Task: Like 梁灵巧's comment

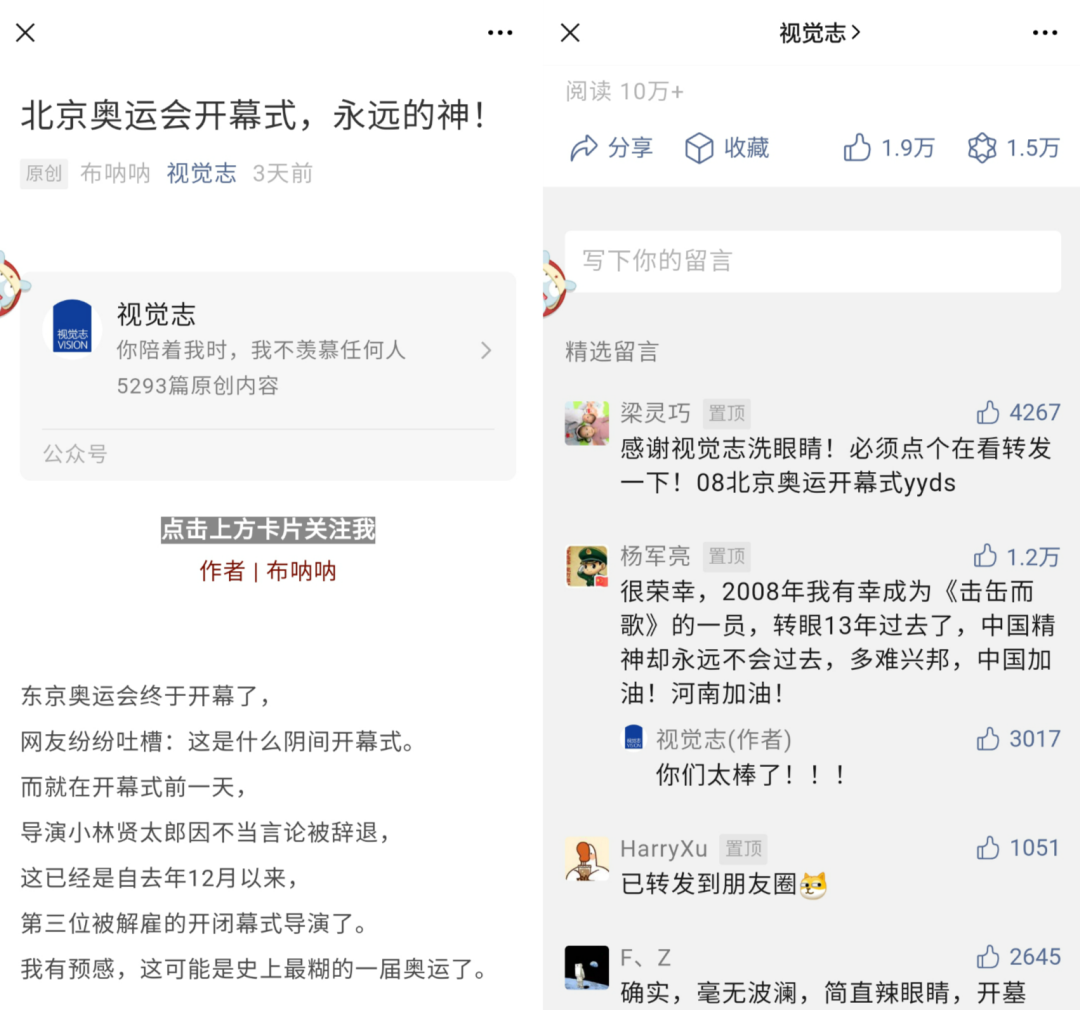Action: pyautogui.click(x=988, y=412)
